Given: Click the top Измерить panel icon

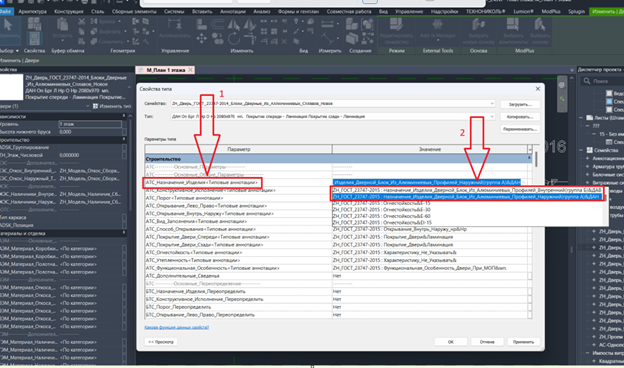Looking at the screenshot, I should (x=327, y=25).
